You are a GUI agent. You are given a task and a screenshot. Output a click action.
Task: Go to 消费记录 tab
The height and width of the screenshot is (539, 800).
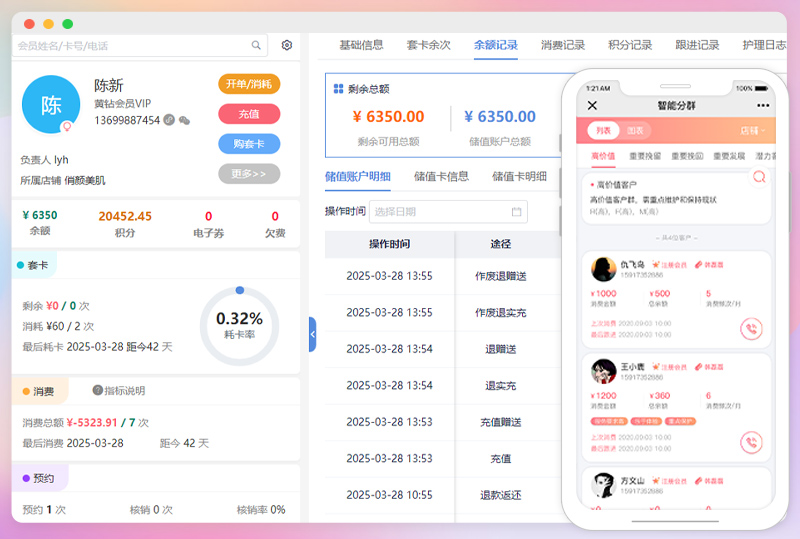pos(563,45)
